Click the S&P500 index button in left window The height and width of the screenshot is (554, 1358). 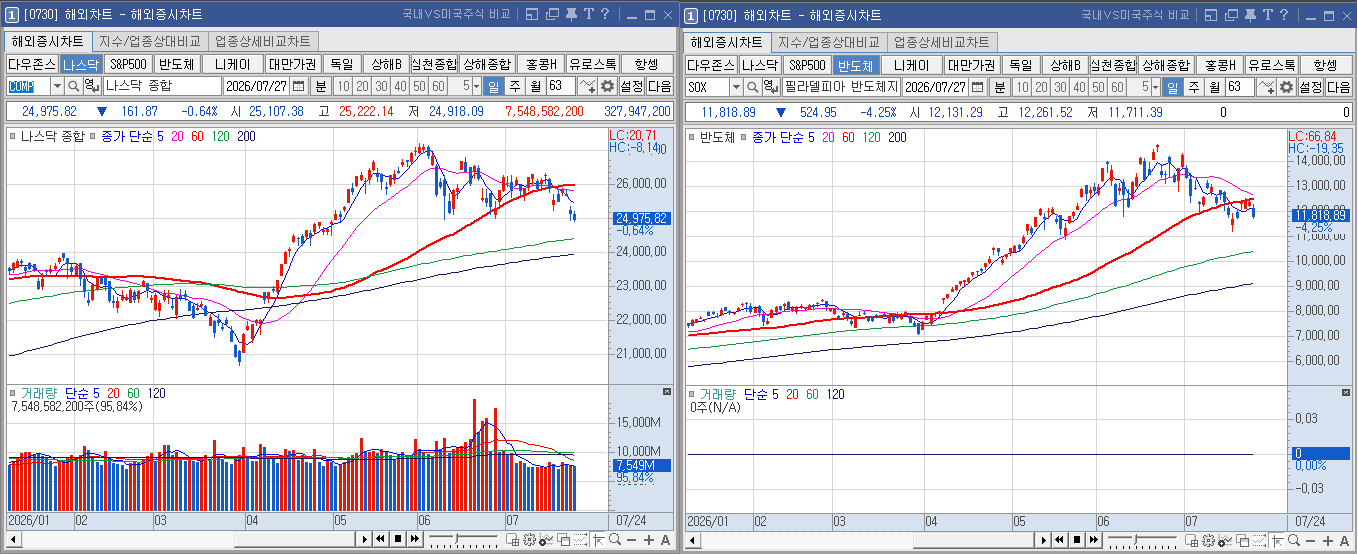pos(129,63)
